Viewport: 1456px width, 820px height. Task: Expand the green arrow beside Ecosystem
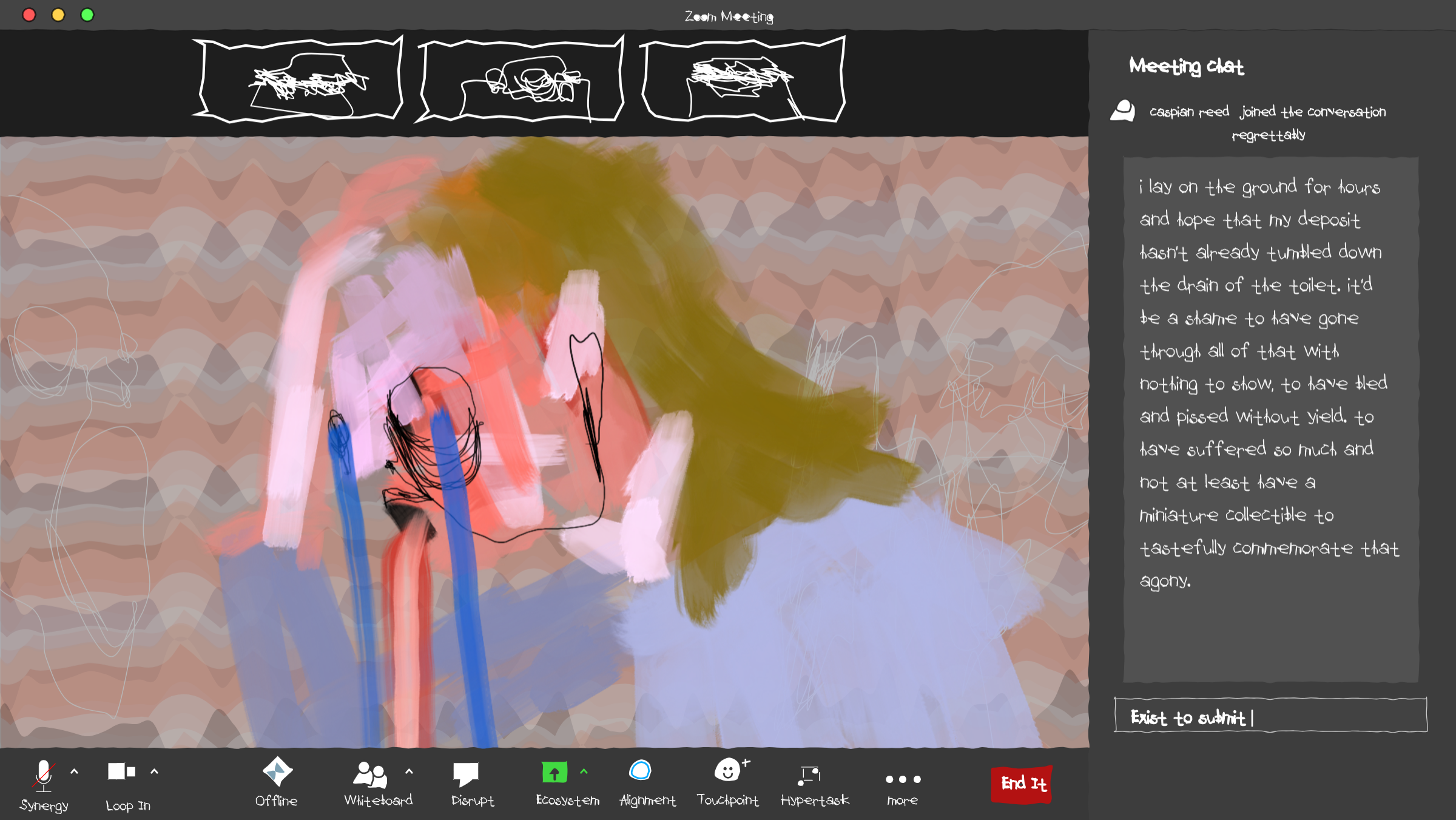click(x=584, y=771)
